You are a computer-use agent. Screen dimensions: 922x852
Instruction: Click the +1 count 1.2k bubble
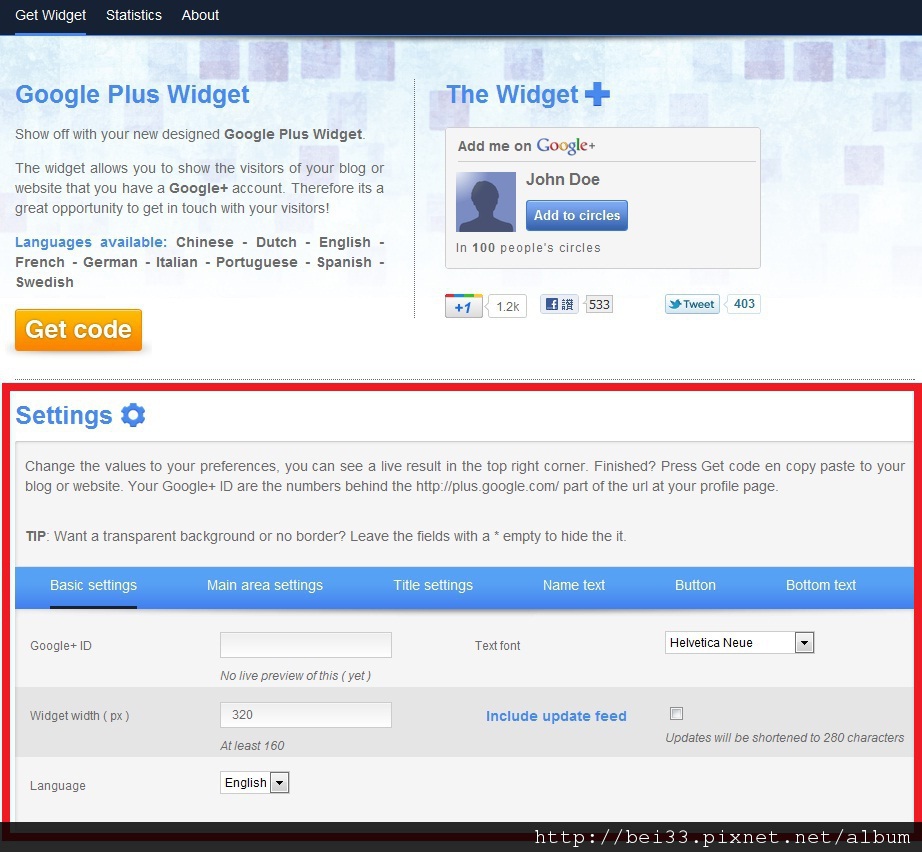click(507, 306)
